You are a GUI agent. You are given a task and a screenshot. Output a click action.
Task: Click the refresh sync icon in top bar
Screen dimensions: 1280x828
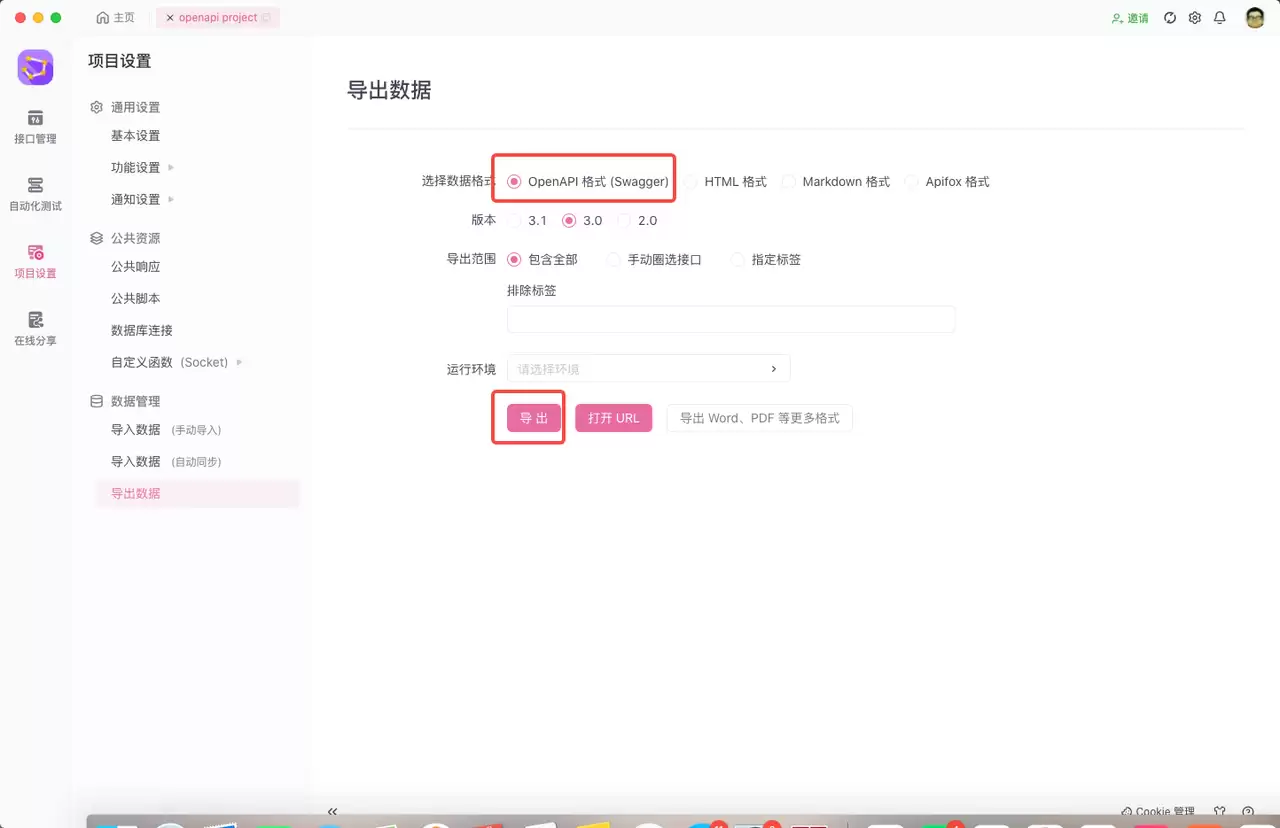(x=1170, y=18)
